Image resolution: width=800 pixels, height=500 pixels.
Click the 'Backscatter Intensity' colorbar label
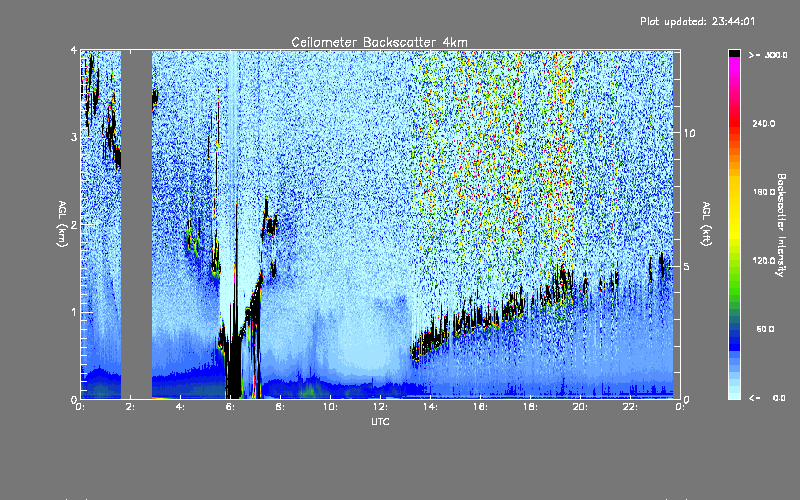[x=781, y=225]
